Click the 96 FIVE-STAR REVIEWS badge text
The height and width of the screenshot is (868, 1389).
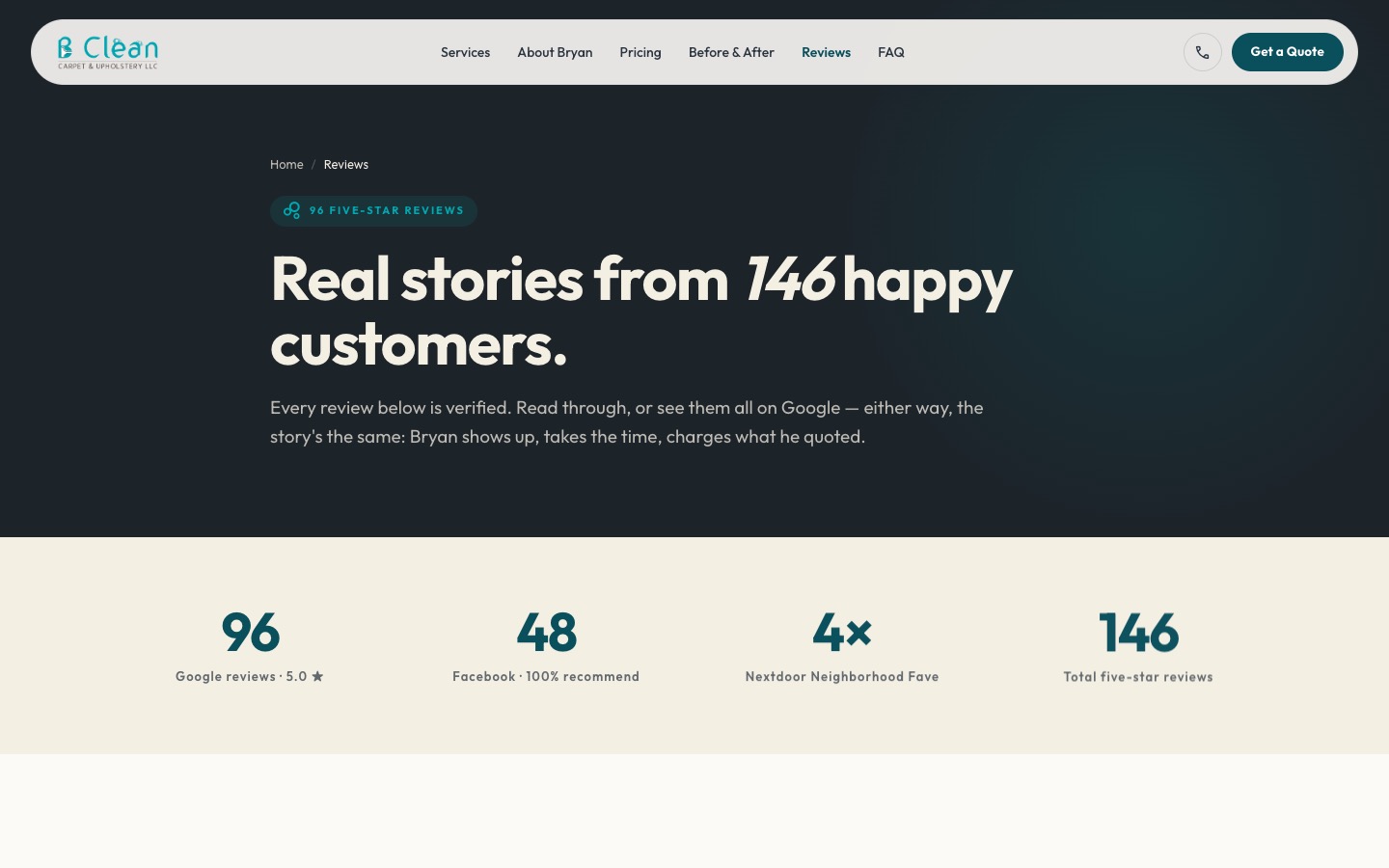[386, 210]
